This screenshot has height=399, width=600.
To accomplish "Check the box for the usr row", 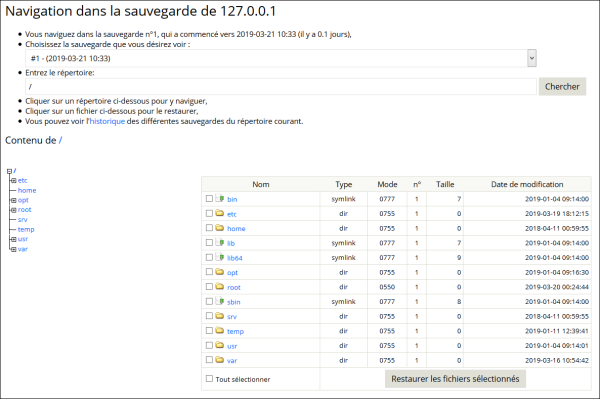I will coord(209,345).
